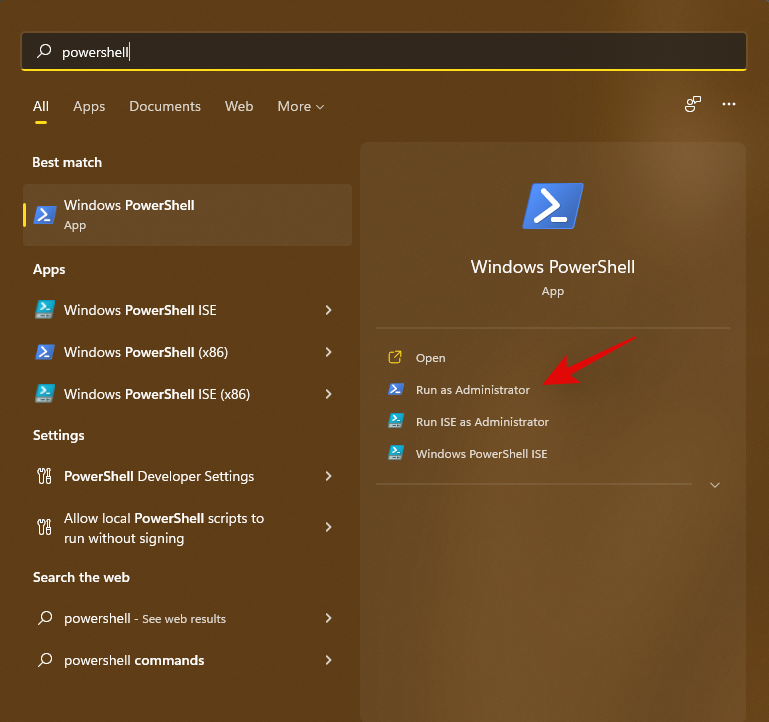
Task: Select the Windows PowerShell best match result
Action: click(187, 215)
